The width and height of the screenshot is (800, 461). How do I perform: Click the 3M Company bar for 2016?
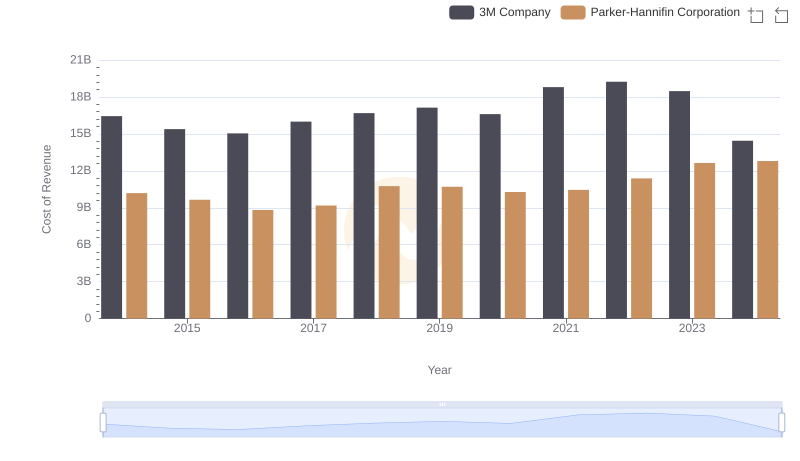[x=238, y=226]
